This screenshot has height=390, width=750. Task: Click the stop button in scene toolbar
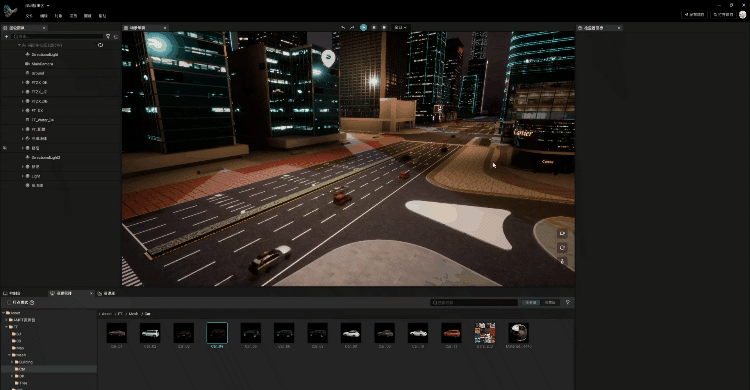pos(384,28)
